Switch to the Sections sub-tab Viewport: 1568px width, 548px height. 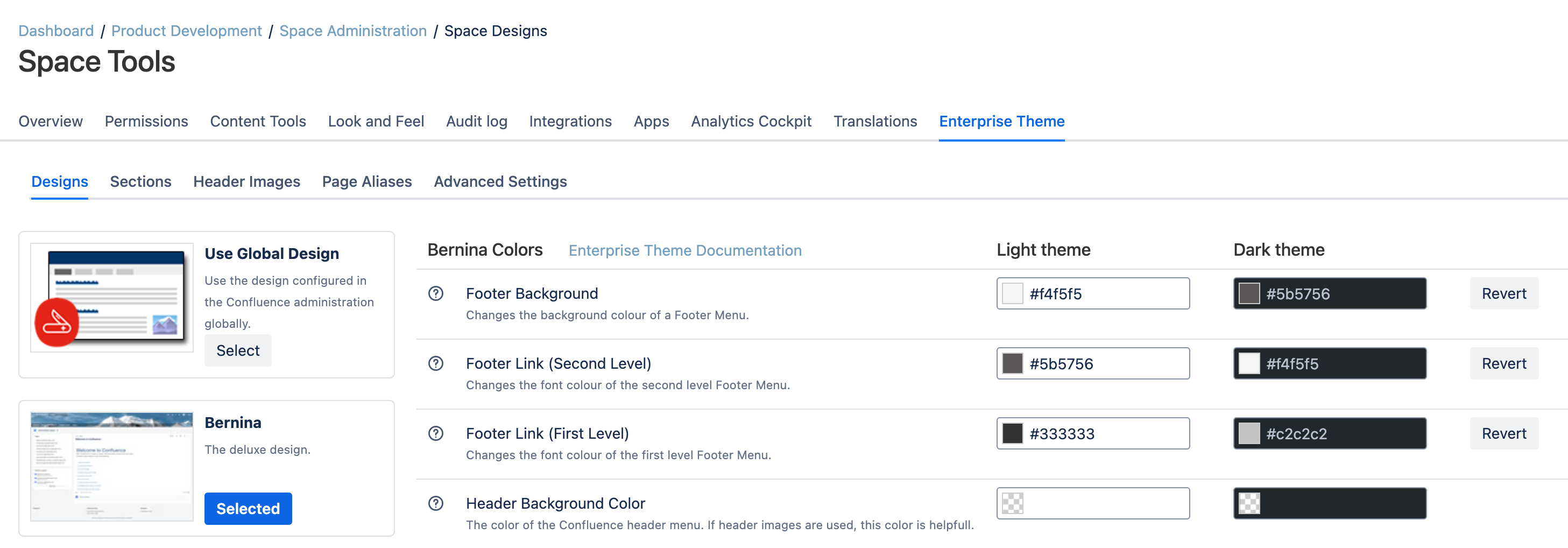coord(140,181)
